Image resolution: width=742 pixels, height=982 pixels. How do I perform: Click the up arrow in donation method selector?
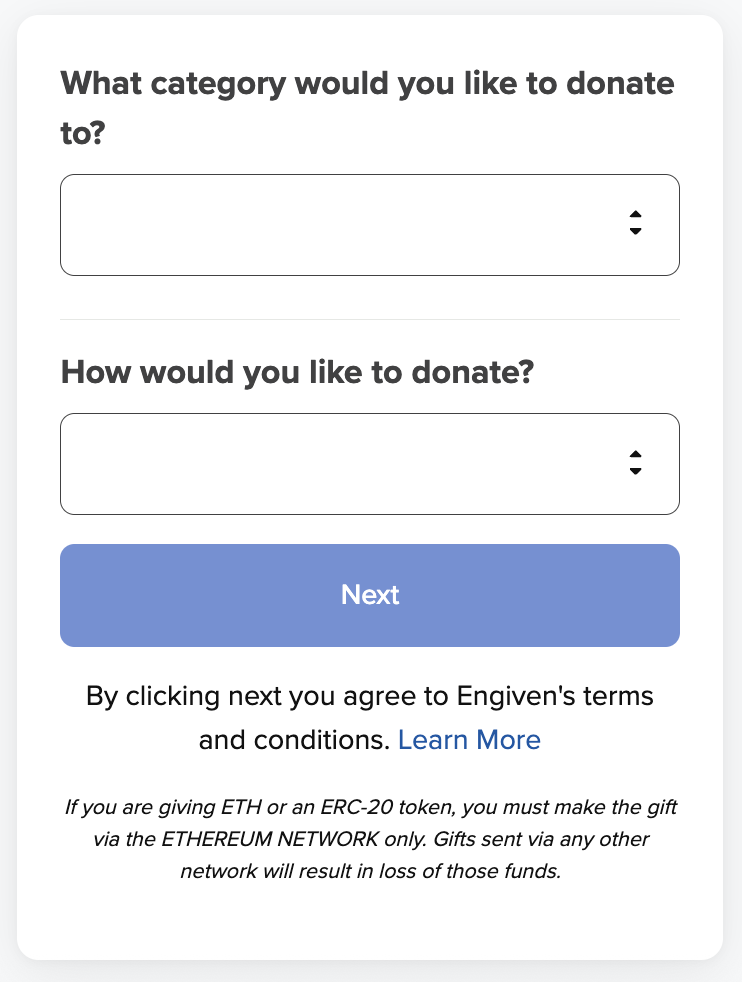[635, 453]
